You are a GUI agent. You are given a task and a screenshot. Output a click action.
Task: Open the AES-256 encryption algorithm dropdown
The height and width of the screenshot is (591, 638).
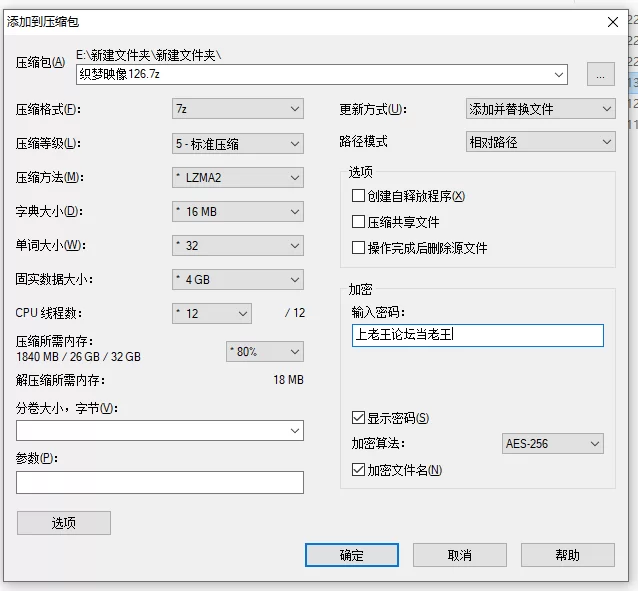pos(553,444)
